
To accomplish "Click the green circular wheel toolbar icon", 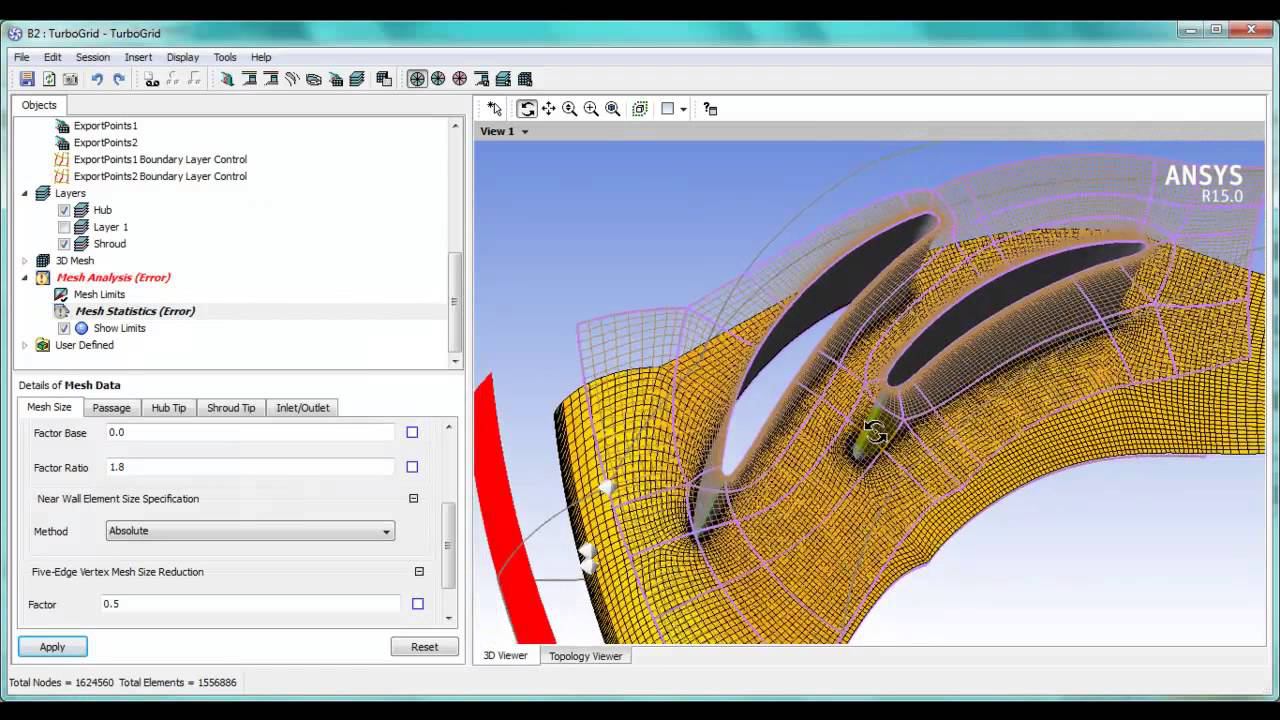I will pos(438,79).
